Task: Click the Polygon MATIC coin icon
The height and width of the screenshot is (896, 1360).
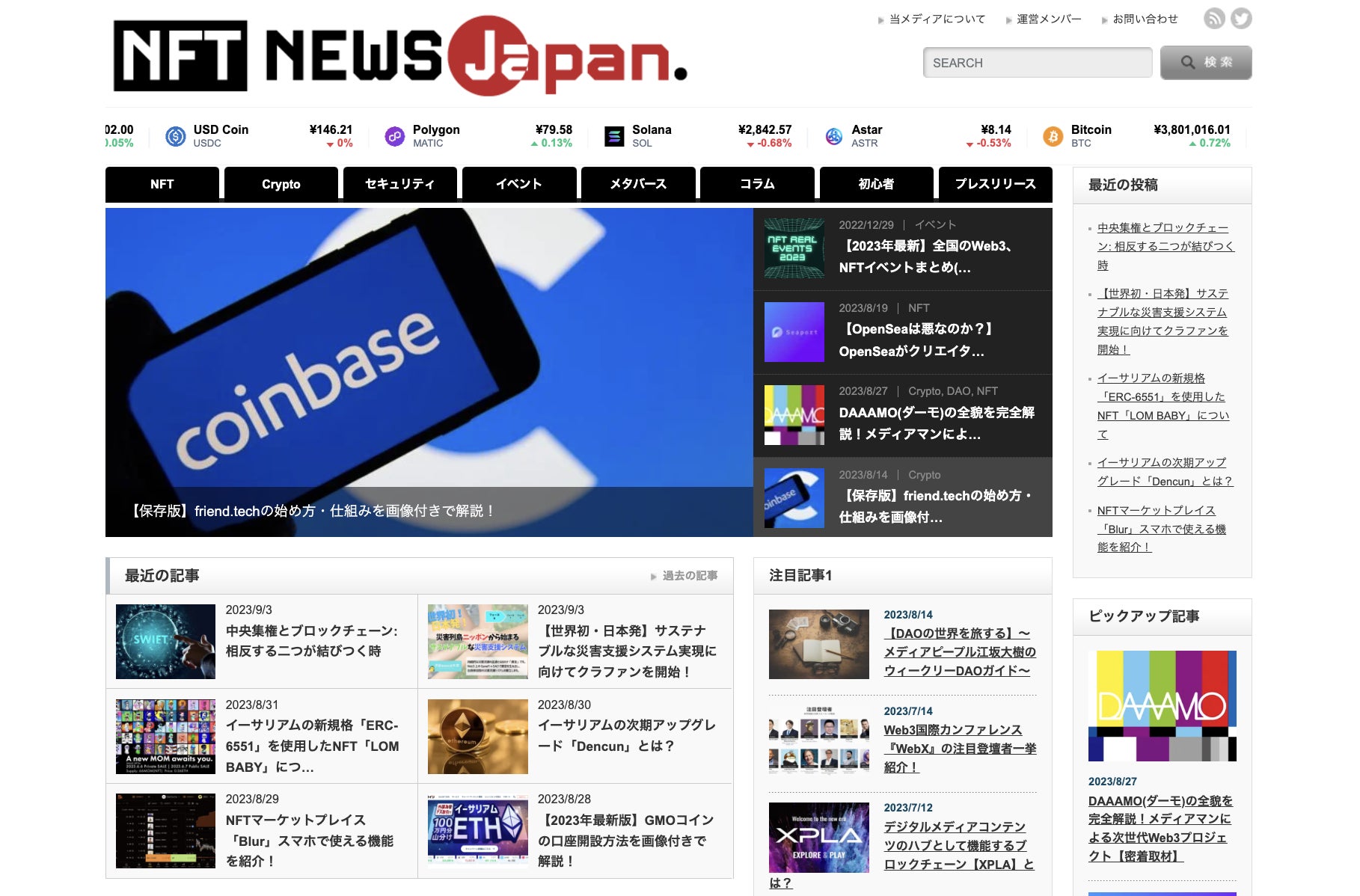Action: pos(394,136)
